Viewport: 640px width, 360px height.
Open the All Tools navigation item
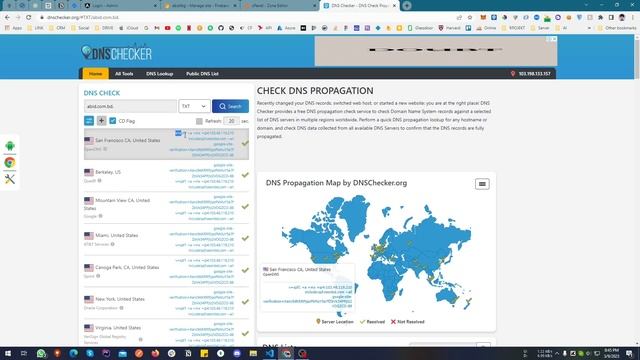tap(124, 74)
